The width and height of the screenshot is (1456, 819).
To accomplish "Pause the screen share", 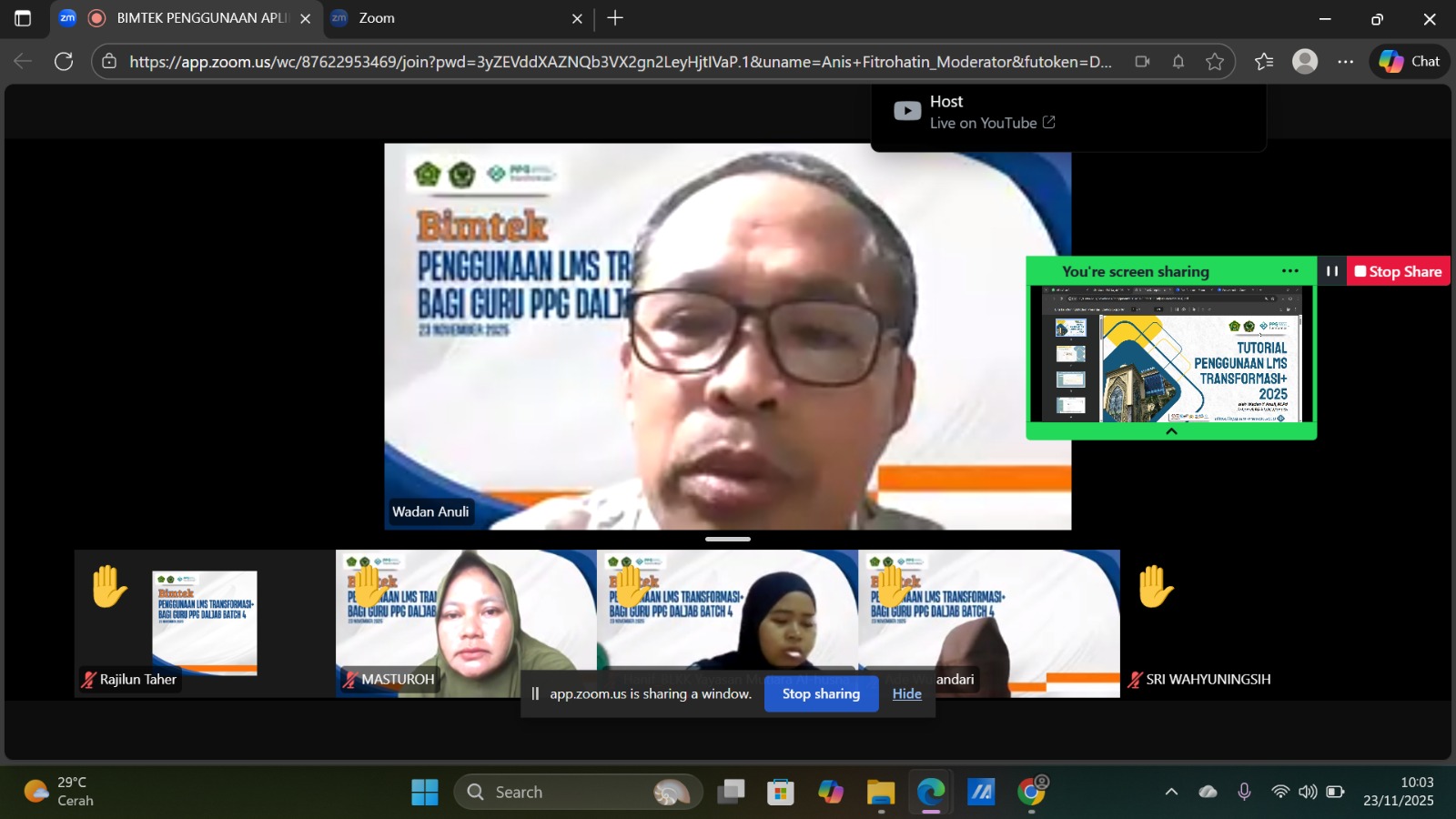I will point(1331,270).
